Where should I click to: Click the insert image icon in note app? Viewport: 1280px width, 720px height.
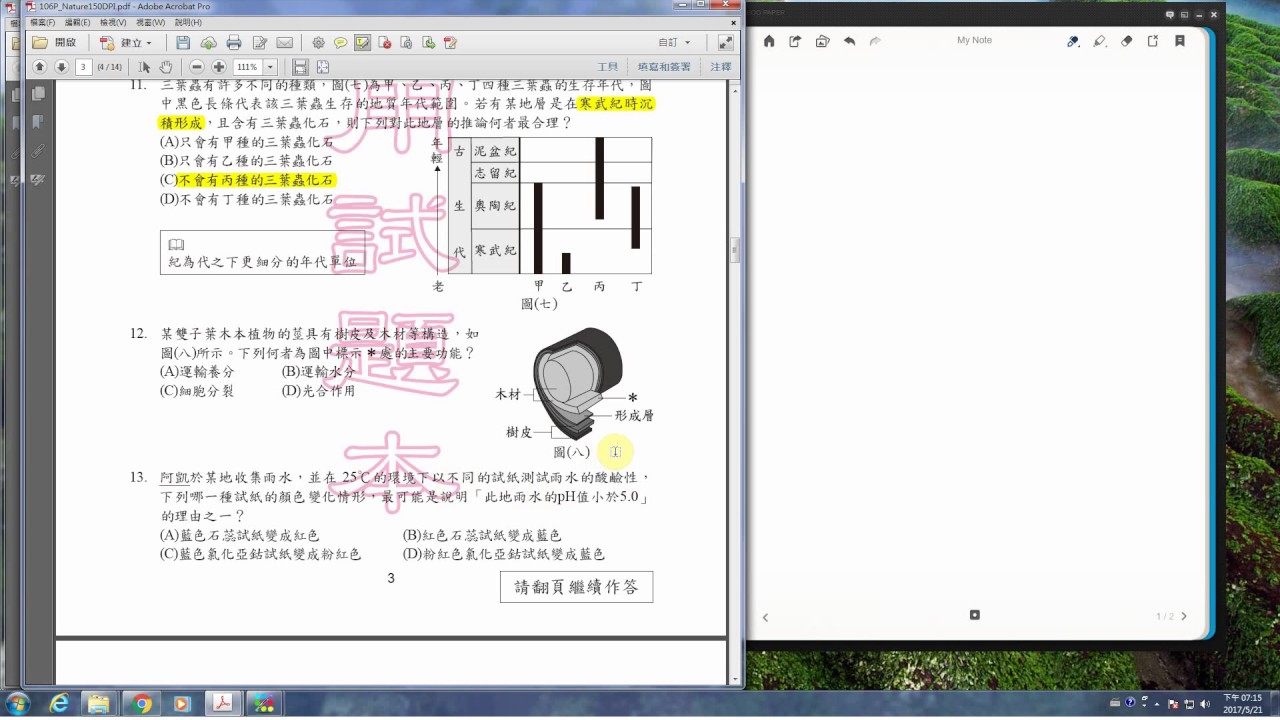tap(822, 41)
